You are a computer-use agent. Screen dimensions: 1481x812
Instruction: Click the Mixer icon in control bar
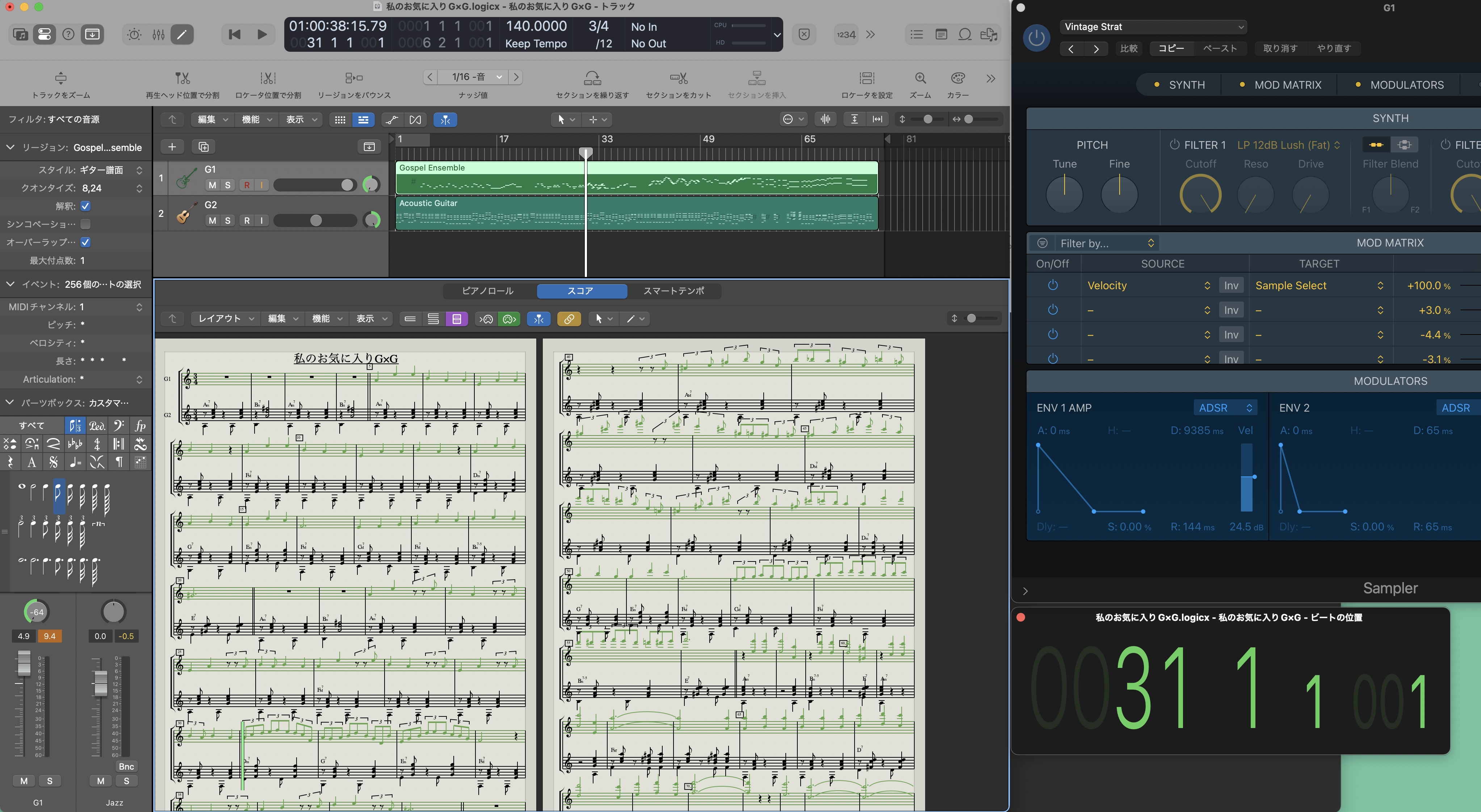coord(159,34)
